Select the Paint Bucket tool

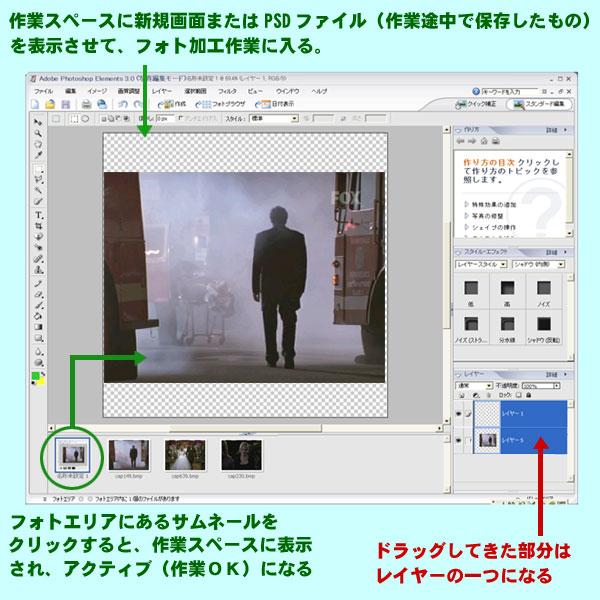[38, 316]
